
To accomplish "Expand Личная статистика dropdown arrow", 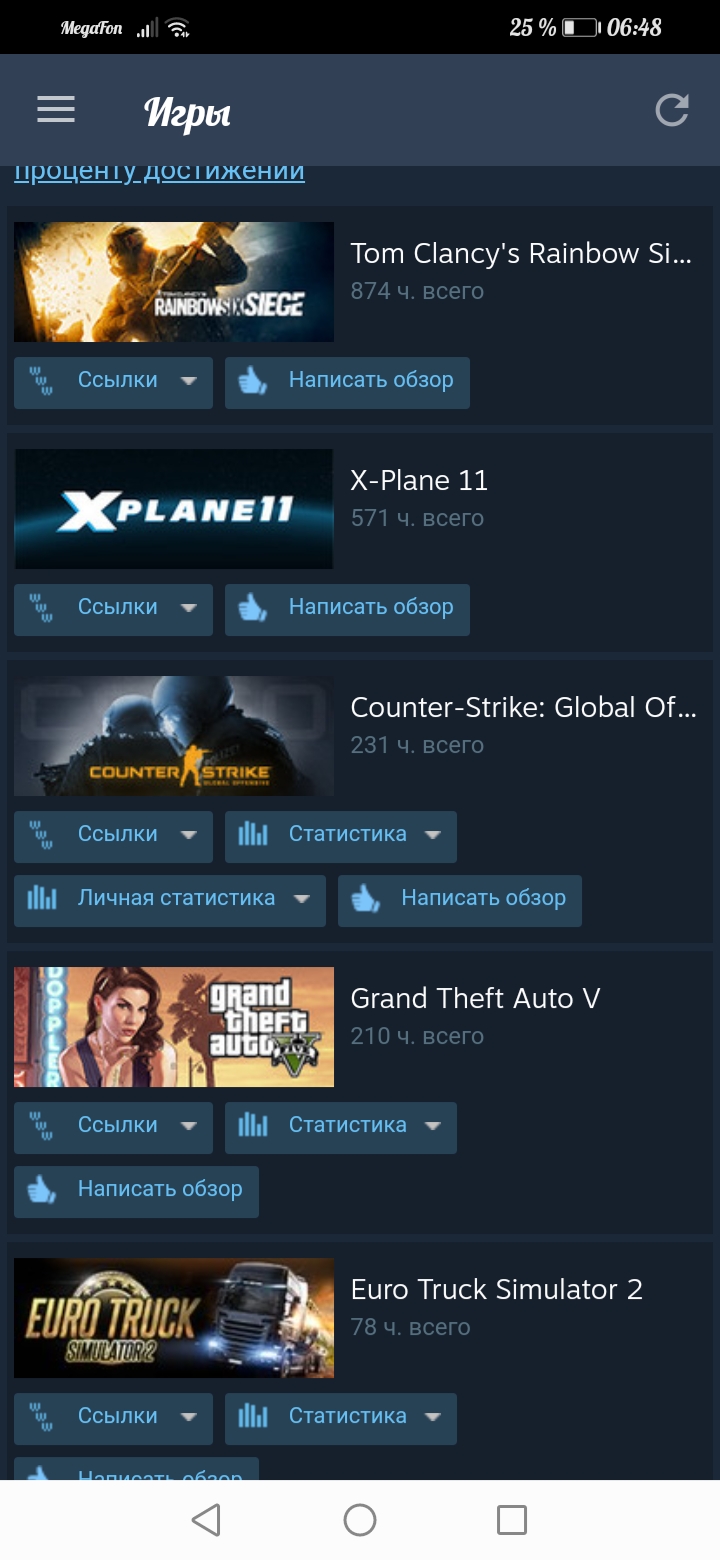I will coord(302,899).
